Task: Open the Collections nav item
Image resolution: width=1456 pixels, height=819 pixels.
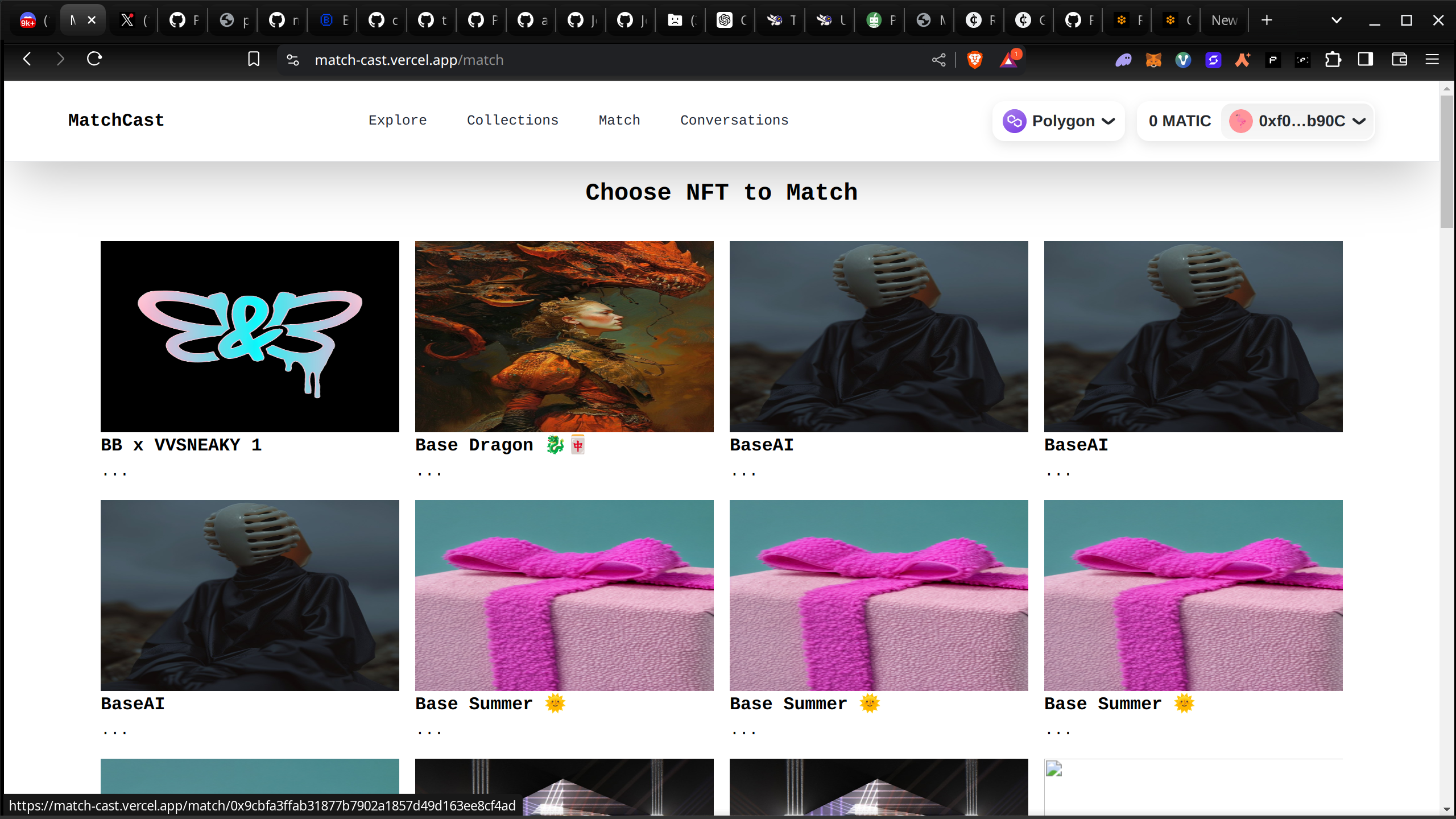Action: 512,120
